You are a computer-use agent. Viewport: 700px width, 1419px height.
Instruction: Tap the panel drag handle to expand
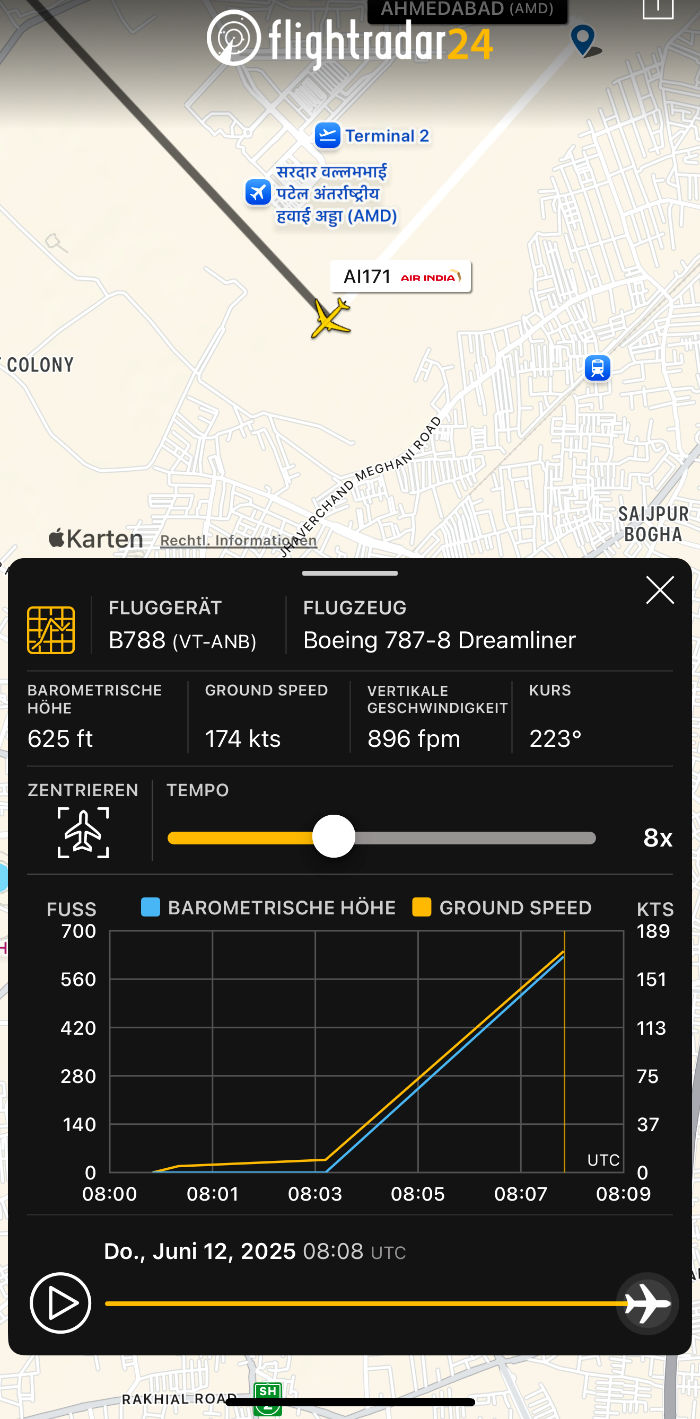click(x=350, y=574)
